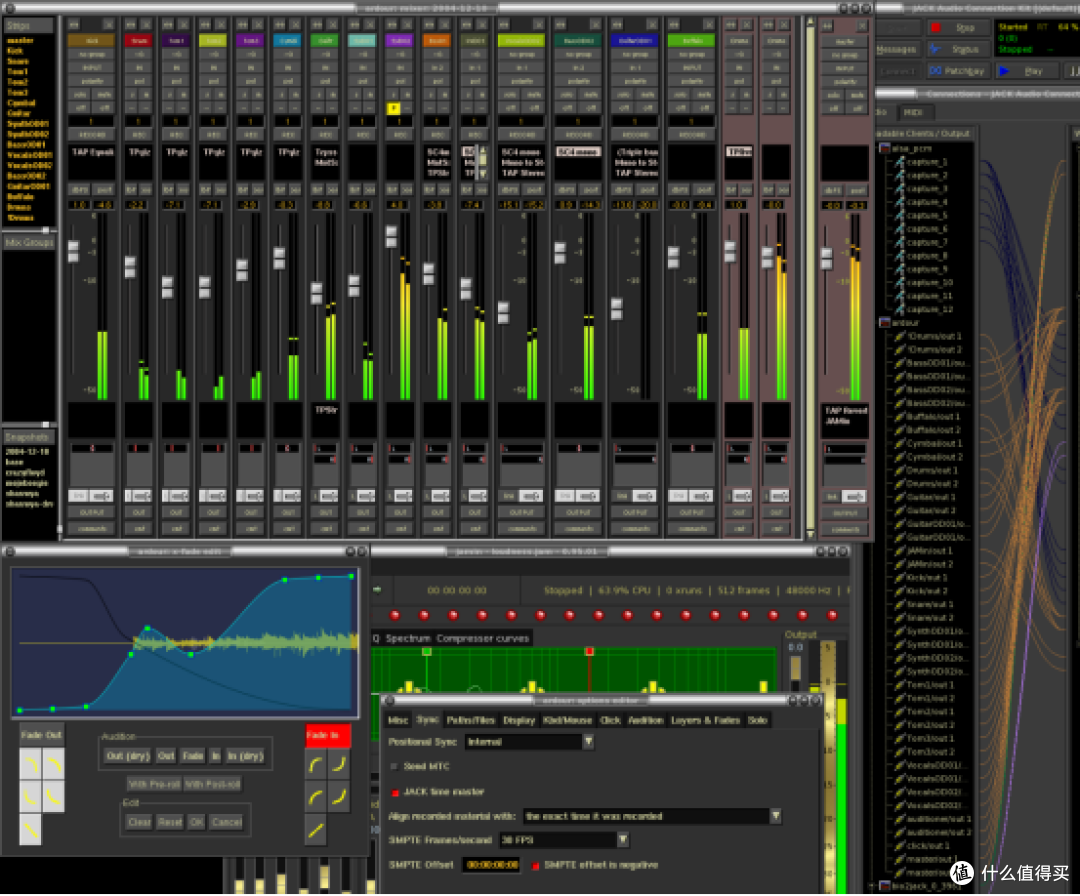Choose the top-left Fade Out curve icon

point(30,764)
